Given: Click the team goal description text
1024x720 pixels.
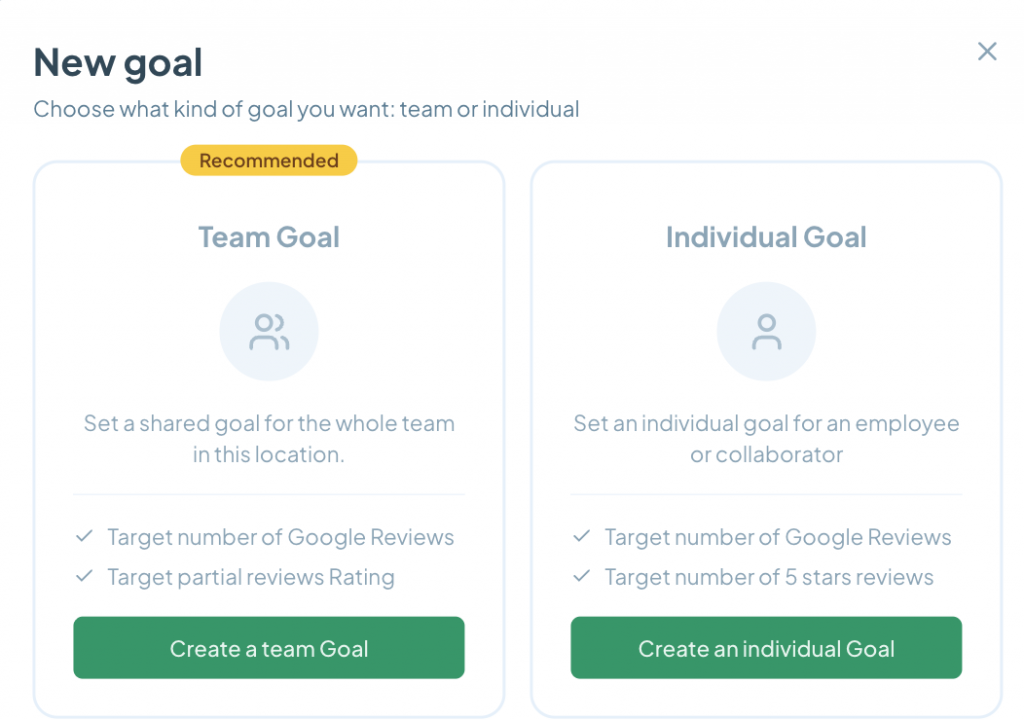Looking at the screenshot, I should coord(269,438).
